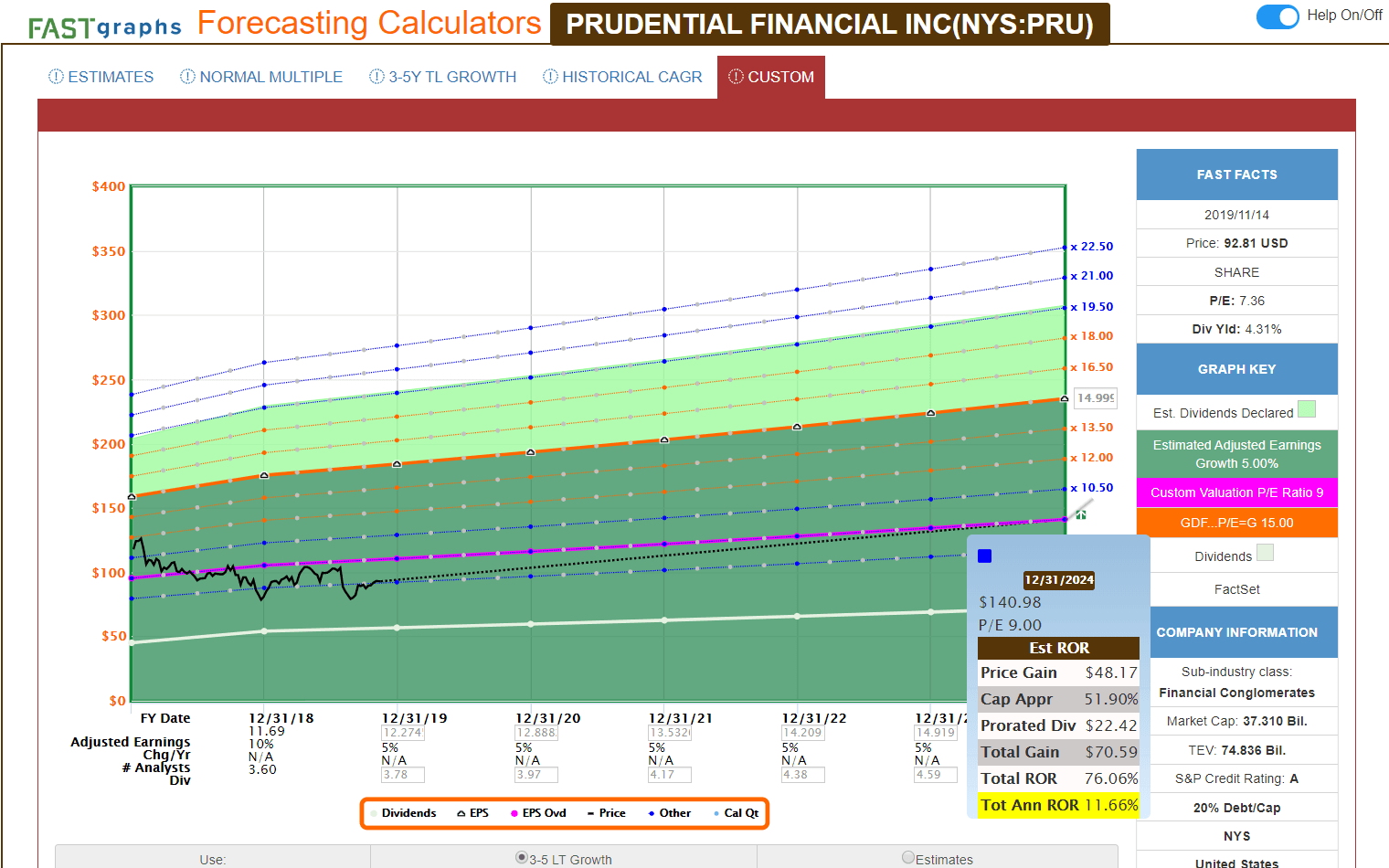Screen dimensions: 1389x868
Task: Click the FactSet link in the key
Action: (x=1237, y=589)
